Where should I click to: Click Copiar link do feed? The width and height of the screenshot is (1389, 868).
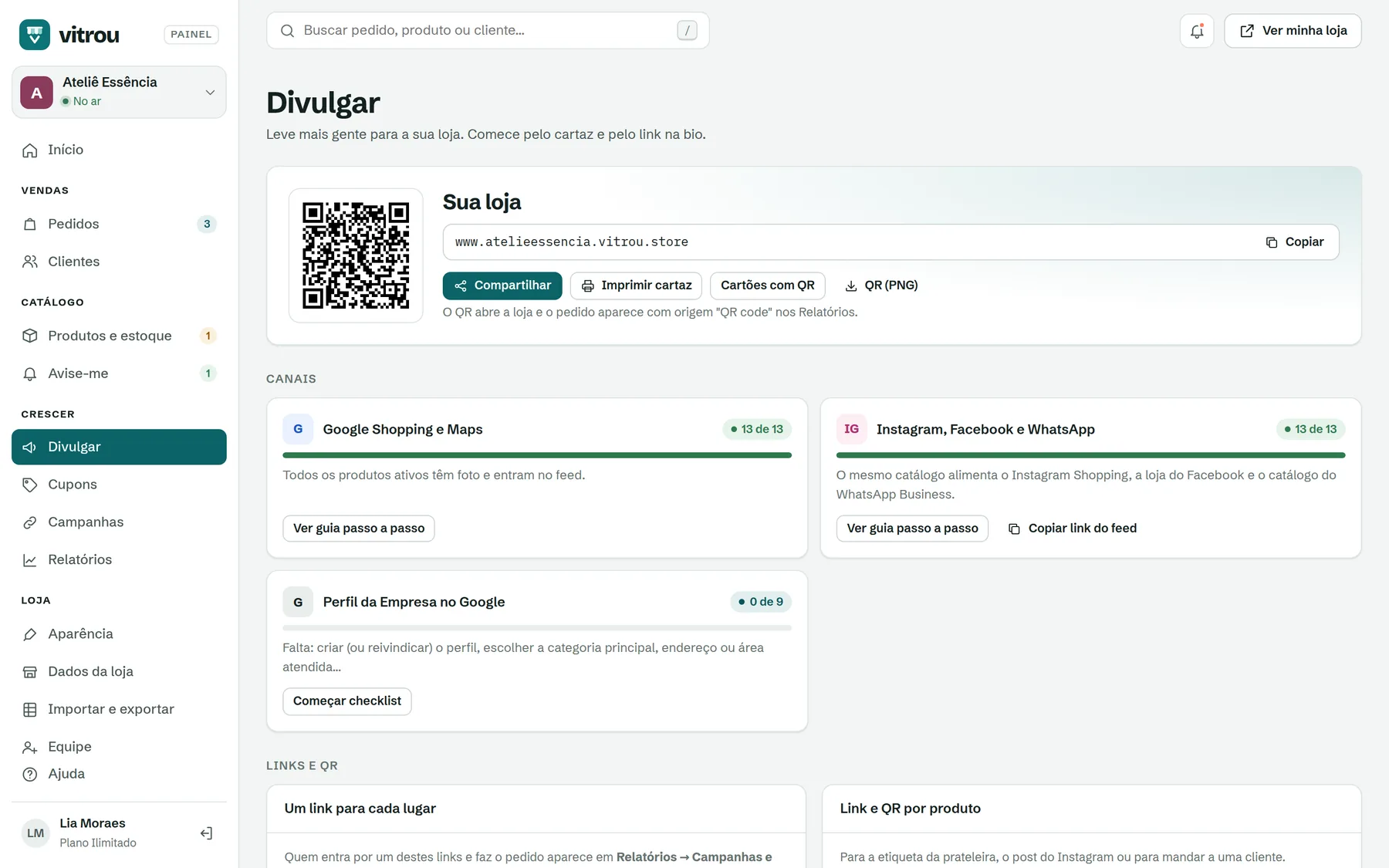tap(1073, 529)
